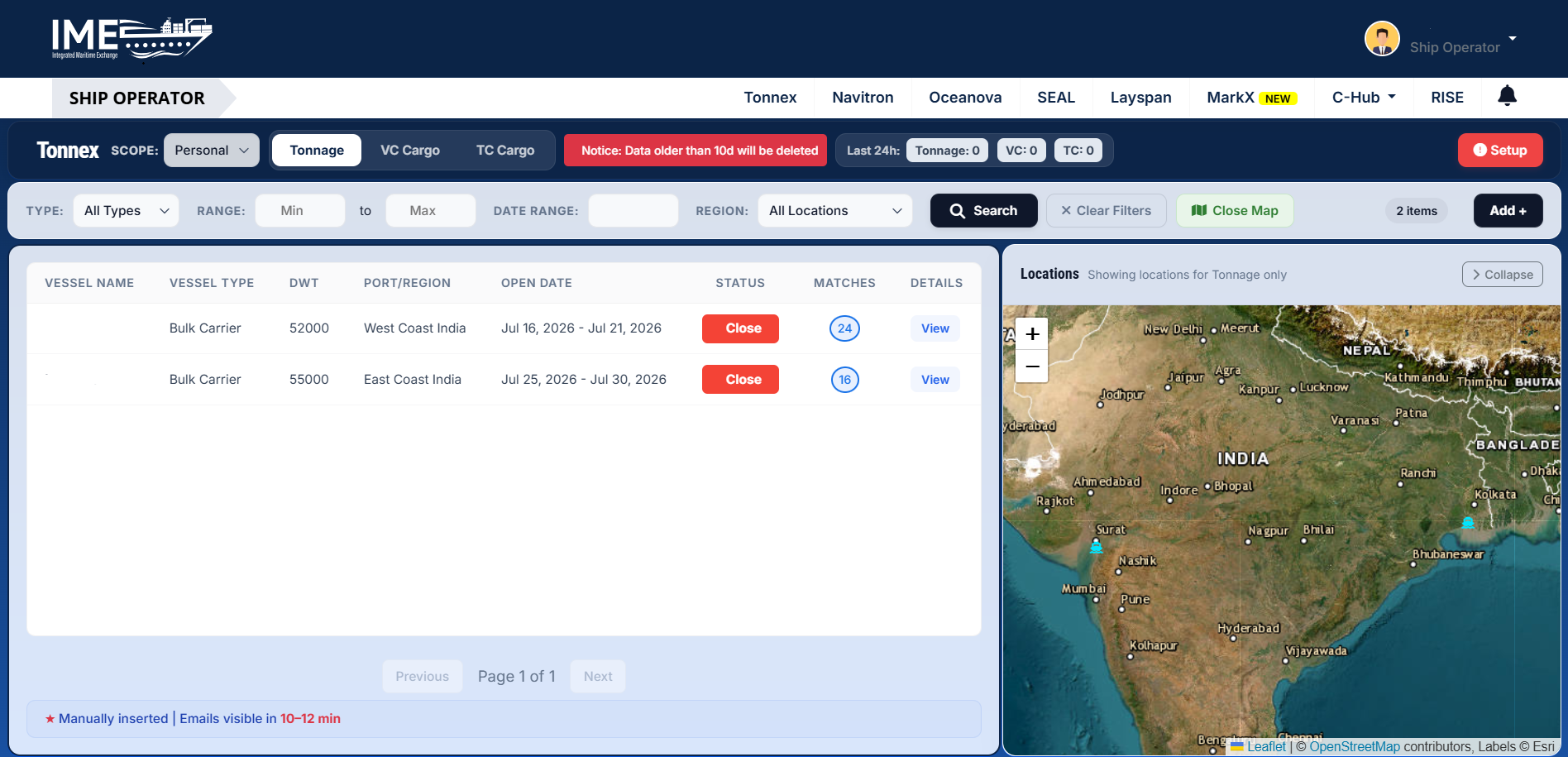Open the notifications bell
The width and height of the screenshot is (1568, 757).
click(x=1508, y=96)
